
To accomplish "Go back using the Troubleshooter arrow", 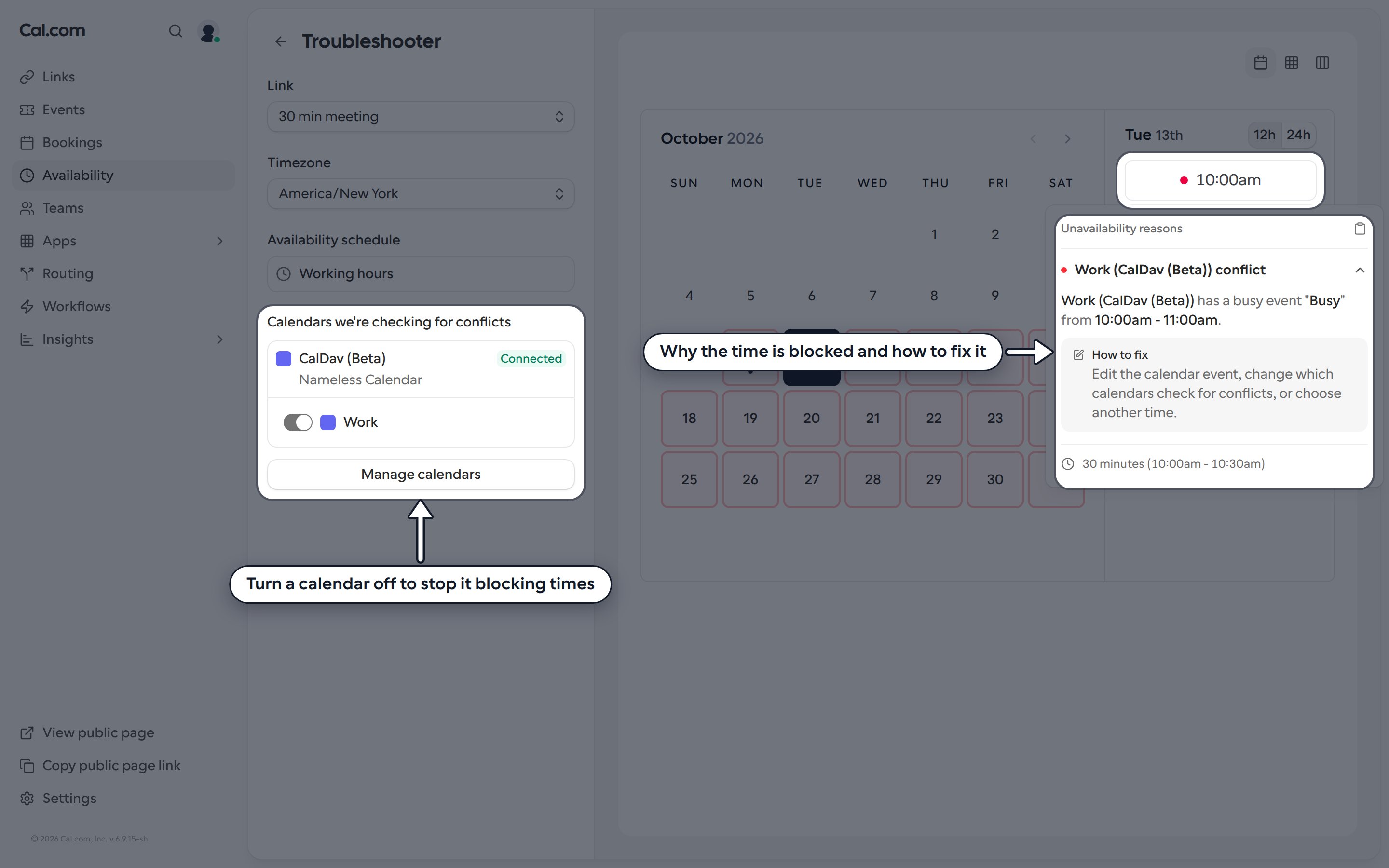I will (280, 41).
